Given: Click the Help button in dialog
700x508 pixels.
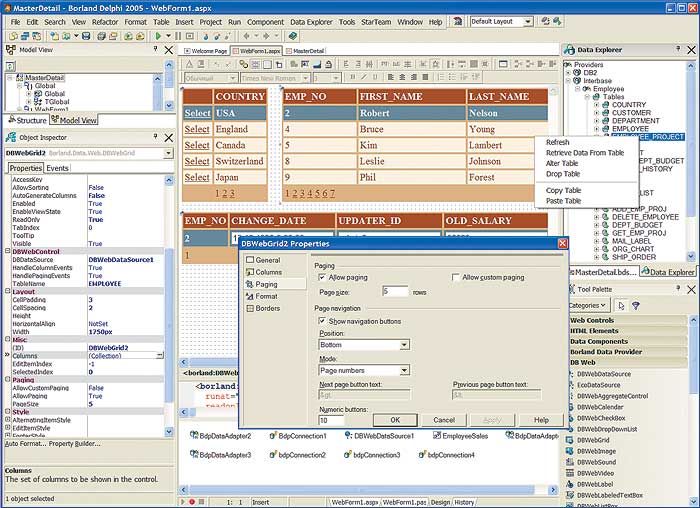Looking at the screenshot, I should pos(541,420).
